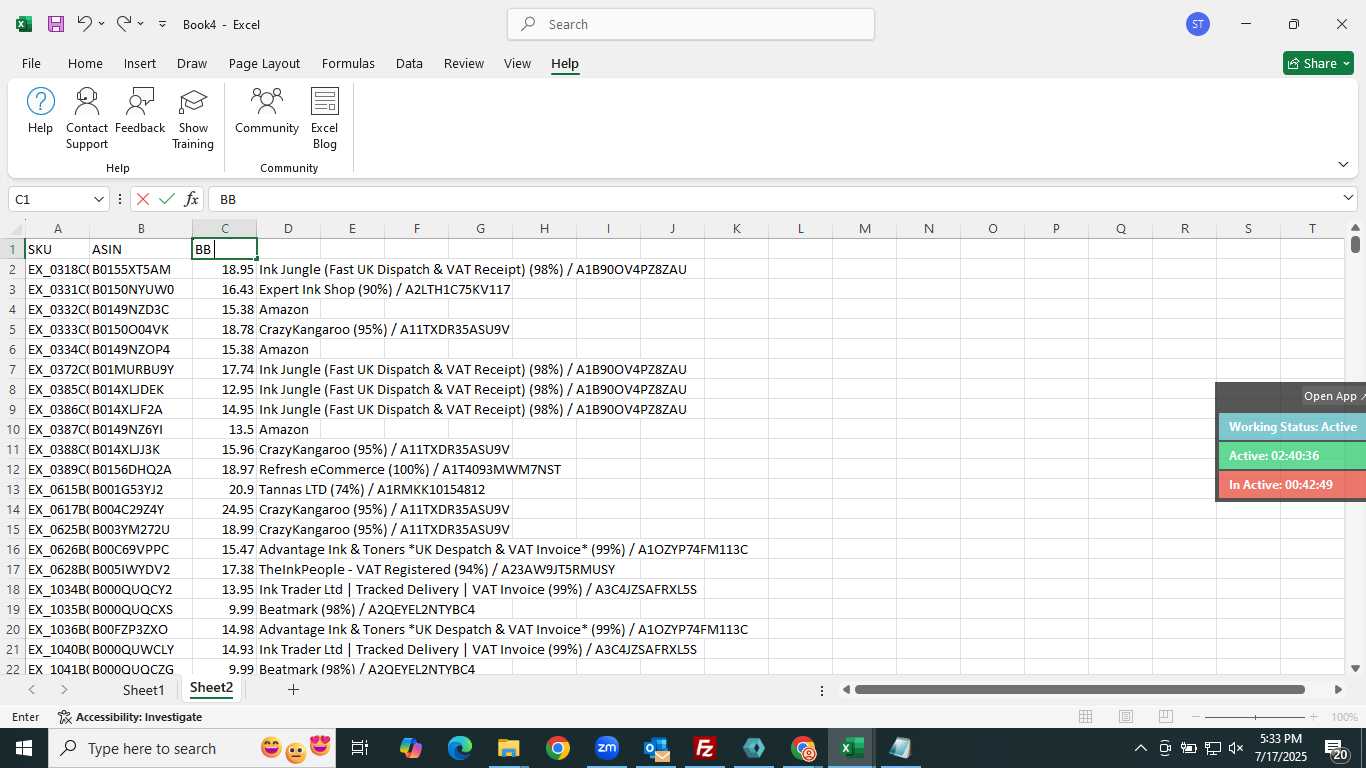Switch to the Data tab

coord(409,63)
